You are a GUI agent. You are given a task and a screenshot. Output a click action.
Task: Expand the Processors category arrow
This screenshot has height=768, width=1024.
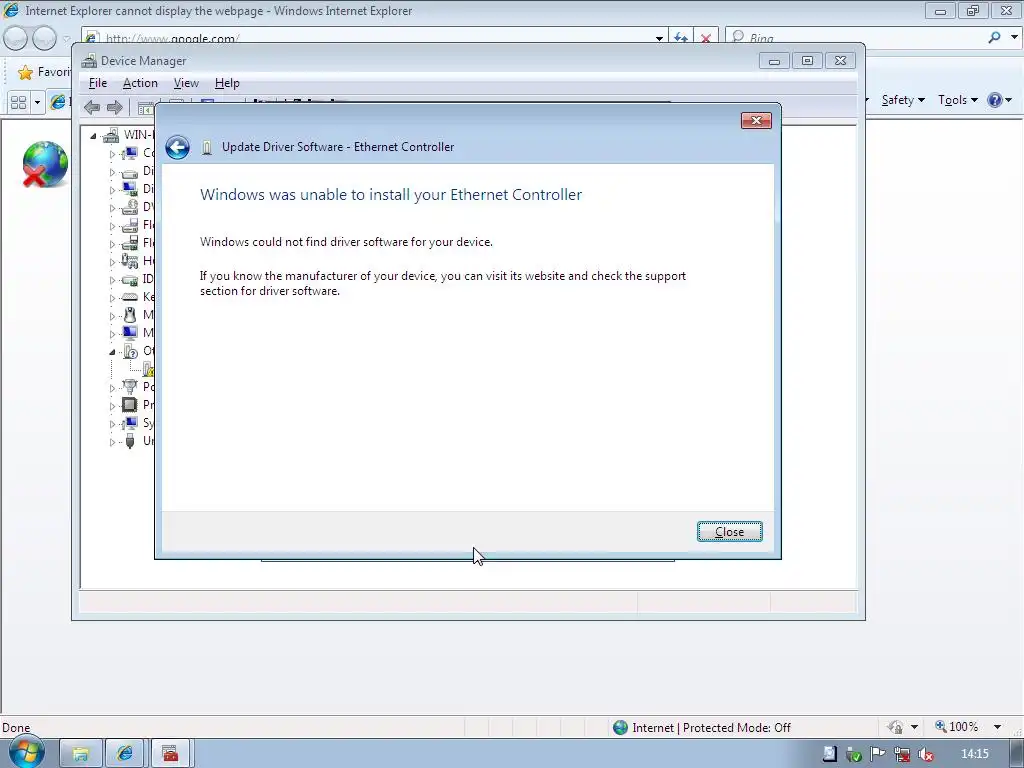112,406
